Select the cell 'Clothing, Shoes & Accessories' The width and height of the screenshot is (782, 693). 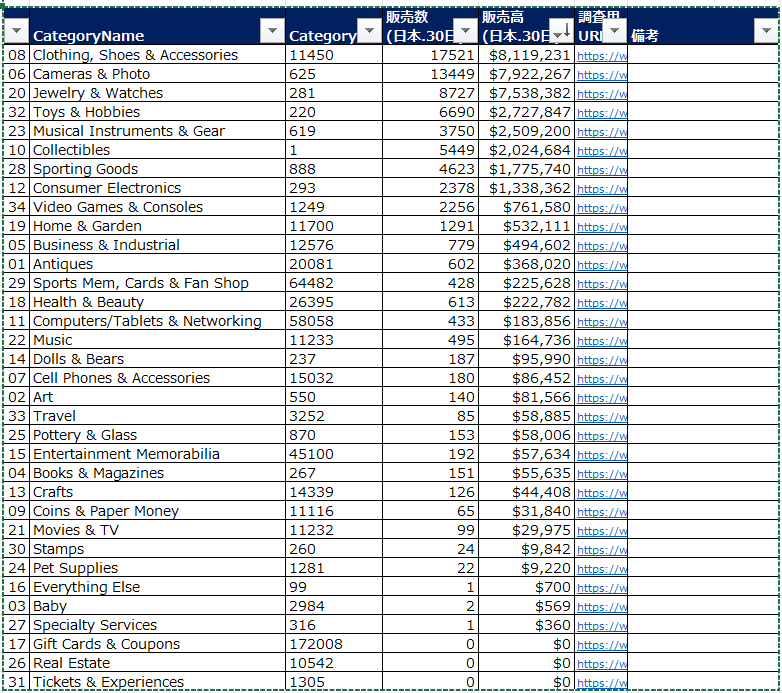[x=157, y=55]
